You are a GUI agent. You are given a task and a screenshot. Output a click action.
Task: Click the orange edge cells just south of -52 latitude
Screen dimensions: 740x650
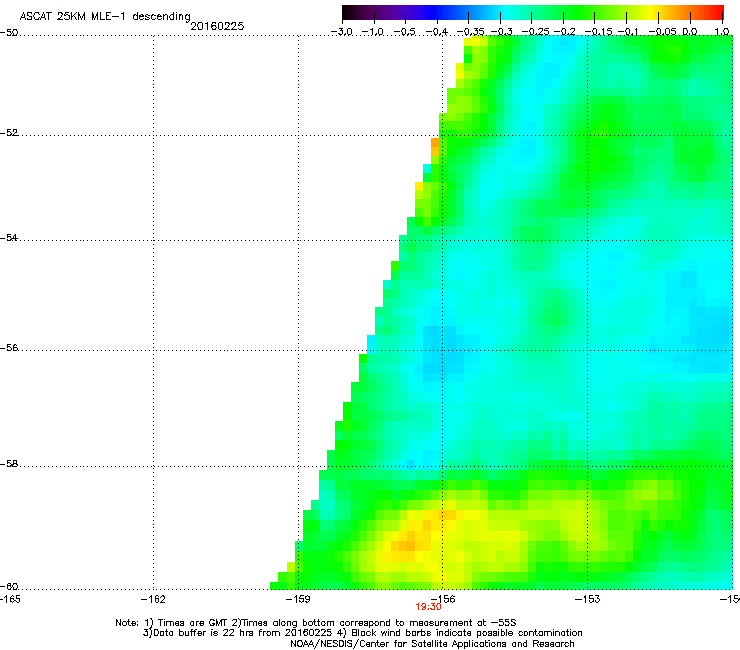click(x=435, y=147)
